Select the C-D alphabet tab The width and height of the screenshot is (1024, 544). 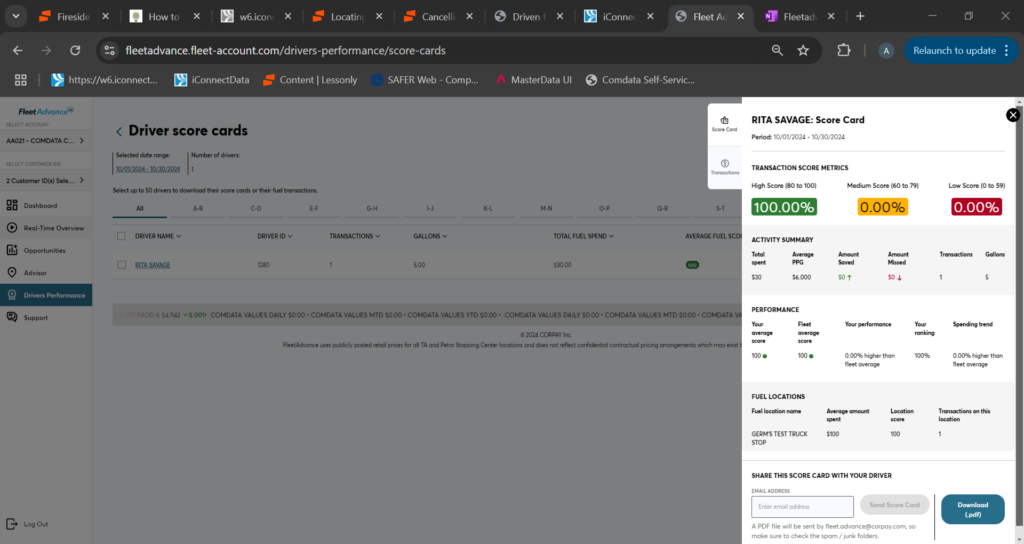click(x=256, y=208)
